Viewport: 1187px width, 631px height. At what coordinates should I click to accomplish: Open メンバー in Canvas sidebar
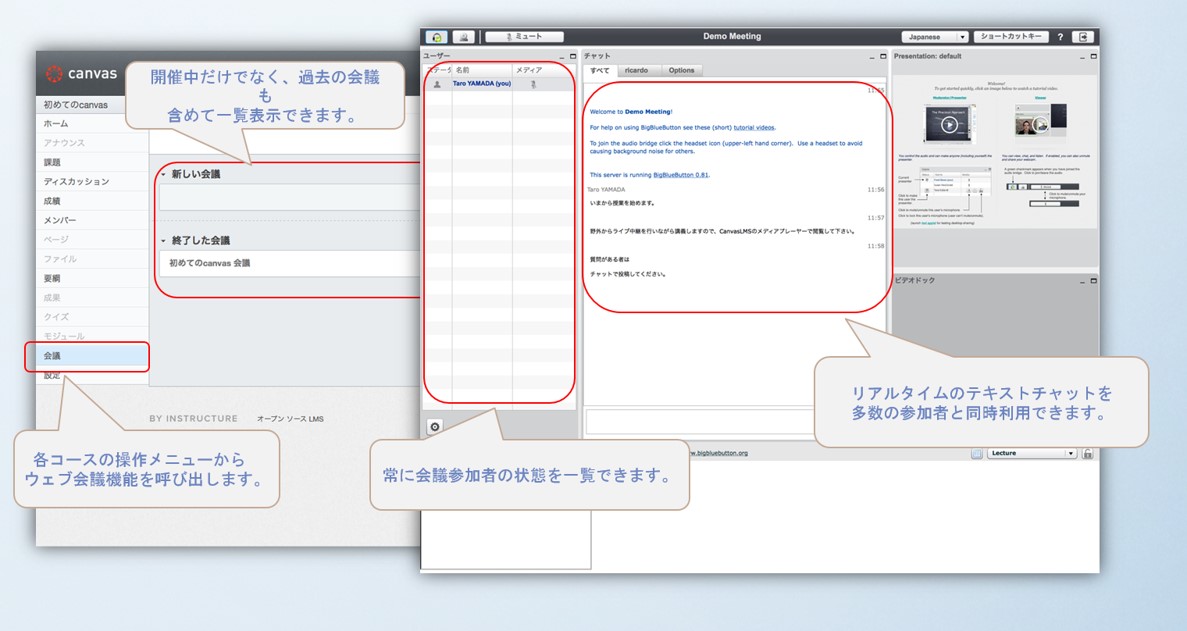[x=60, y=220]
